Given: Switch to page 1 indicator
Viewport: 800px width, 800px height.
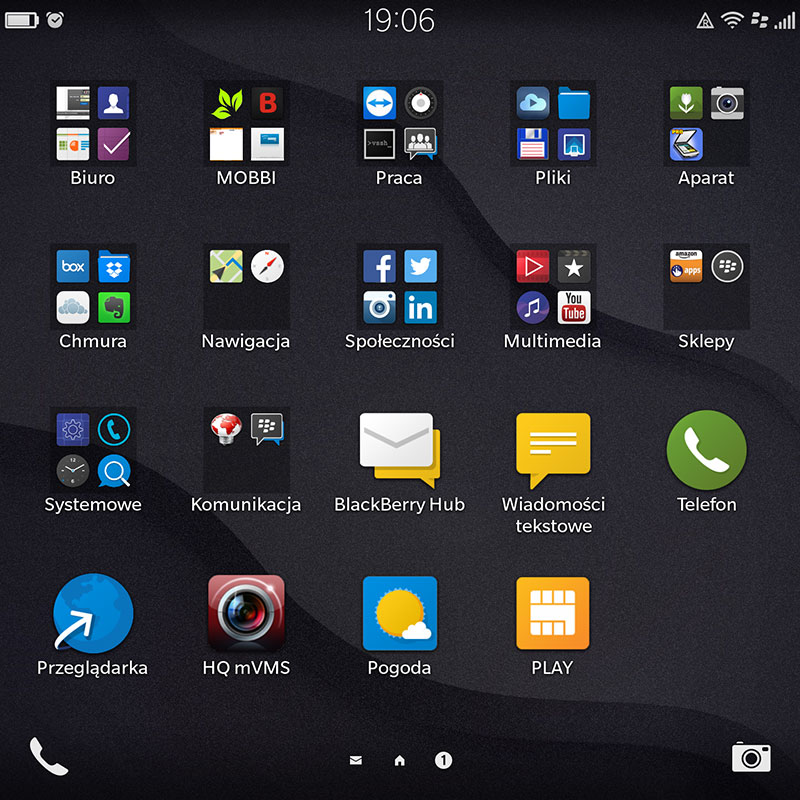Looking at the screenshot, I should pyautogui.click(x=443, y=761).
